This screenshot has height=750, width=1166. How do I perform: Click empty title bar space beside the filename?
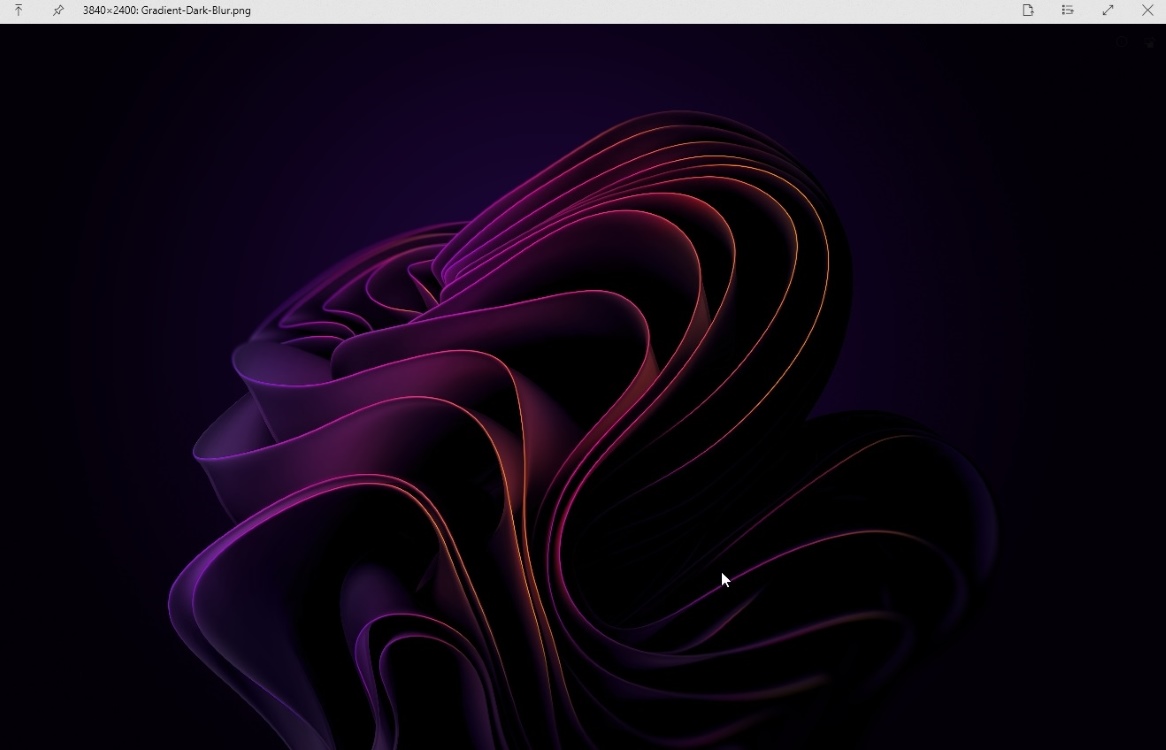(x=600, y=11)
